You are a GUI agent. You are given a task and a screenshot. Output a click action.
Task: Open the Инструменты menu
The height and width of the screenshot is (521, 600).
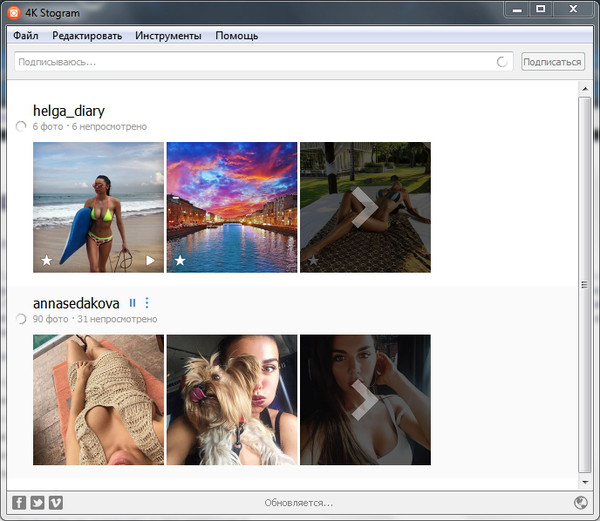[x=167, y=36]
